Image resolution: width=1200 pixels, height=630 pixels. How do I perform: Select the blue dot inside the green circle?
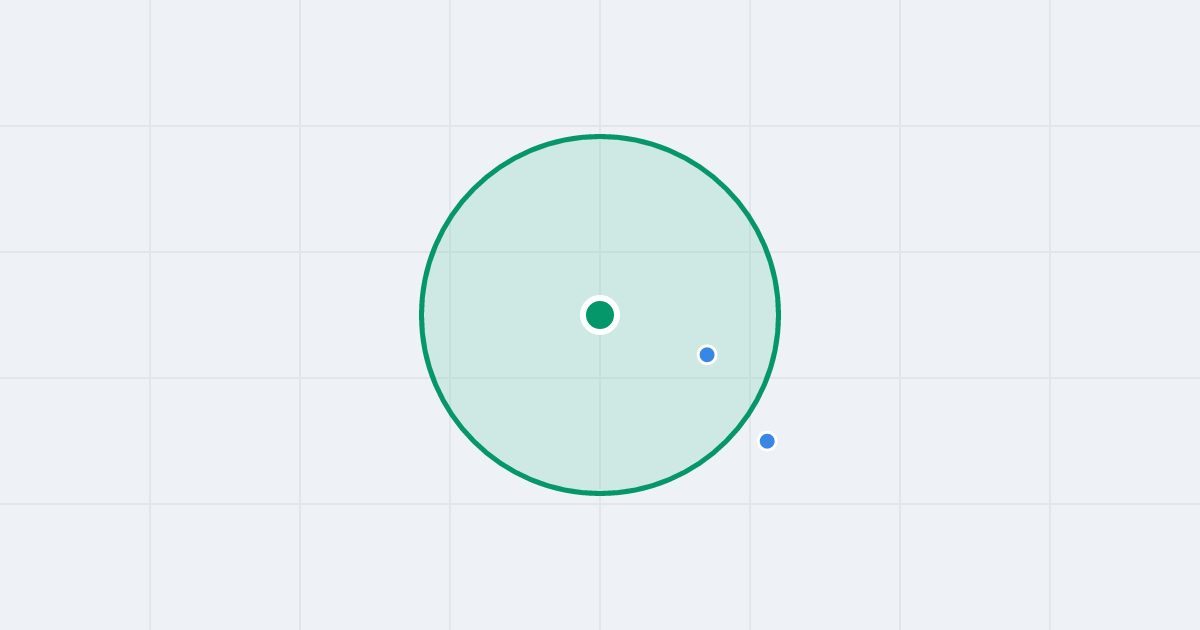(x=707, y=355)
